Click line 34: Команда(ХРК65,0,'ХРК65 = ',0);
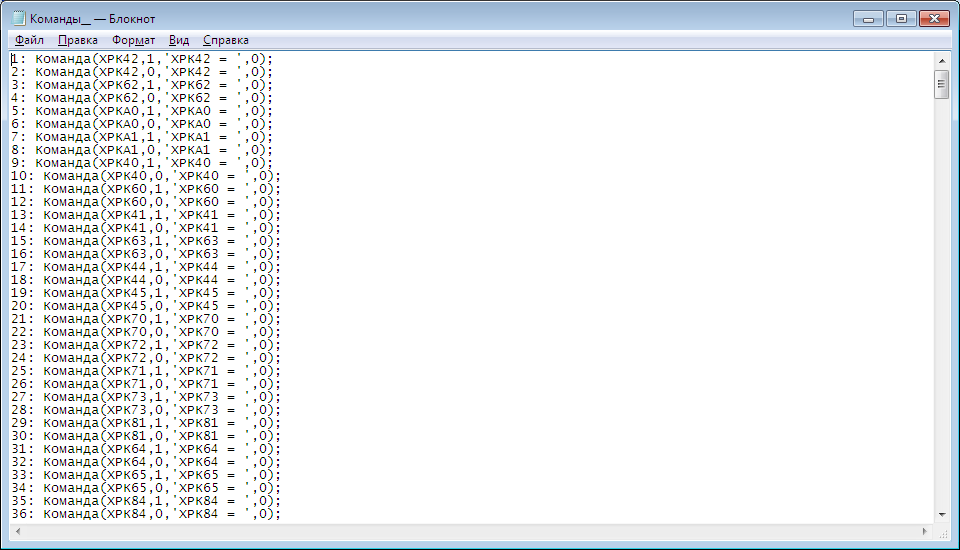 point(146,488)
